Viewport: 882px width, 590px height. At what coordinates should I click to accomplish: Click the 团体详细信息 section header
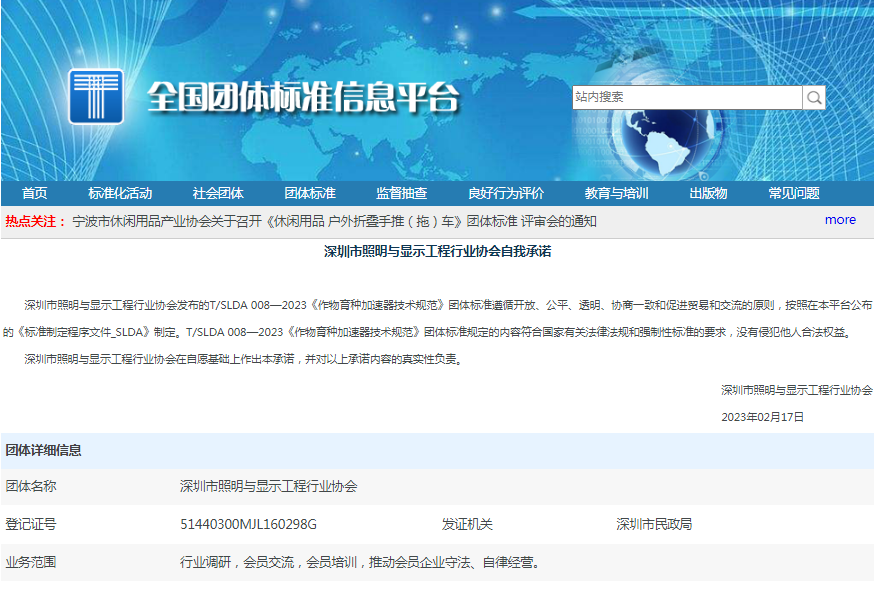tap(43, 451)
